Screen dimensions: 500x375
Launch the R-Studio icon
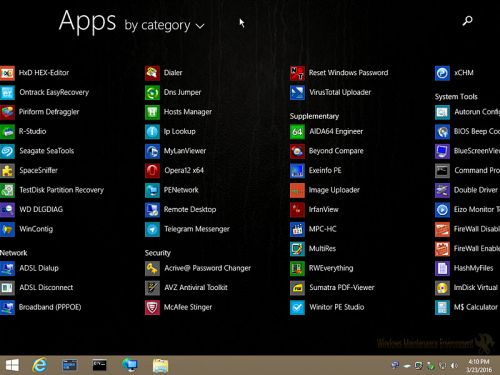7,132
